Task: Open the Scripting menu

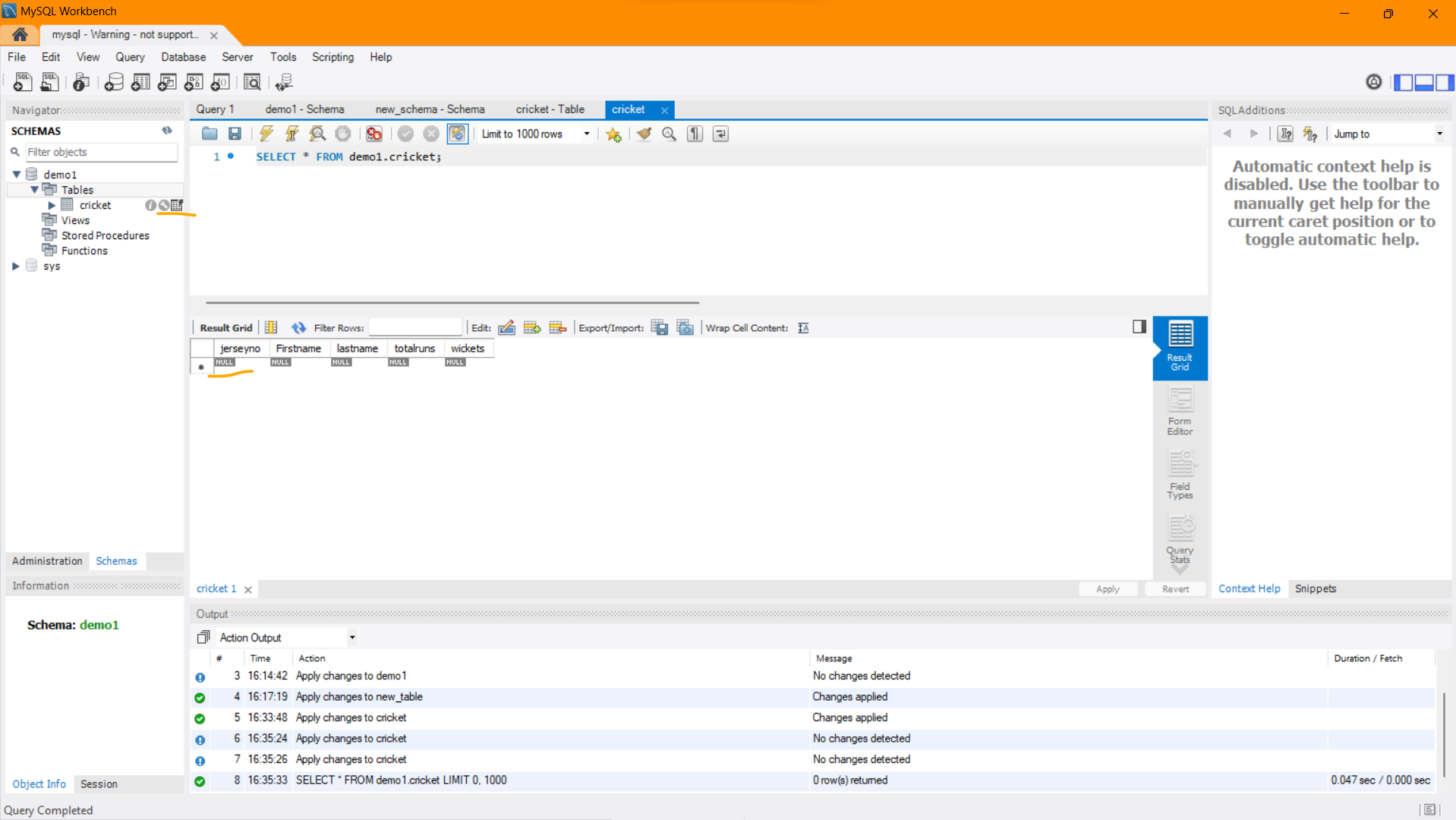Action: [x=332, y=57]
